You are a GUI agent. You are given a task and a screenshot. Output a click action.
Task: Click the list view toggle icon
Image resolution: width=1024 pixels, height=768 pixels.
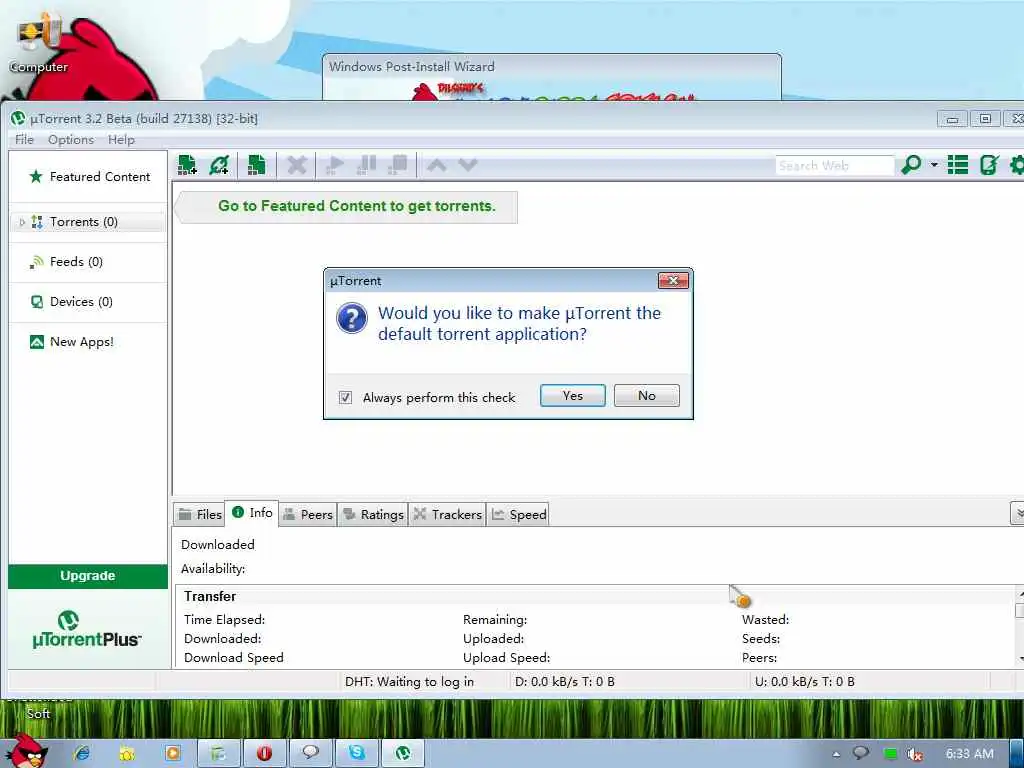coord(957,165)
